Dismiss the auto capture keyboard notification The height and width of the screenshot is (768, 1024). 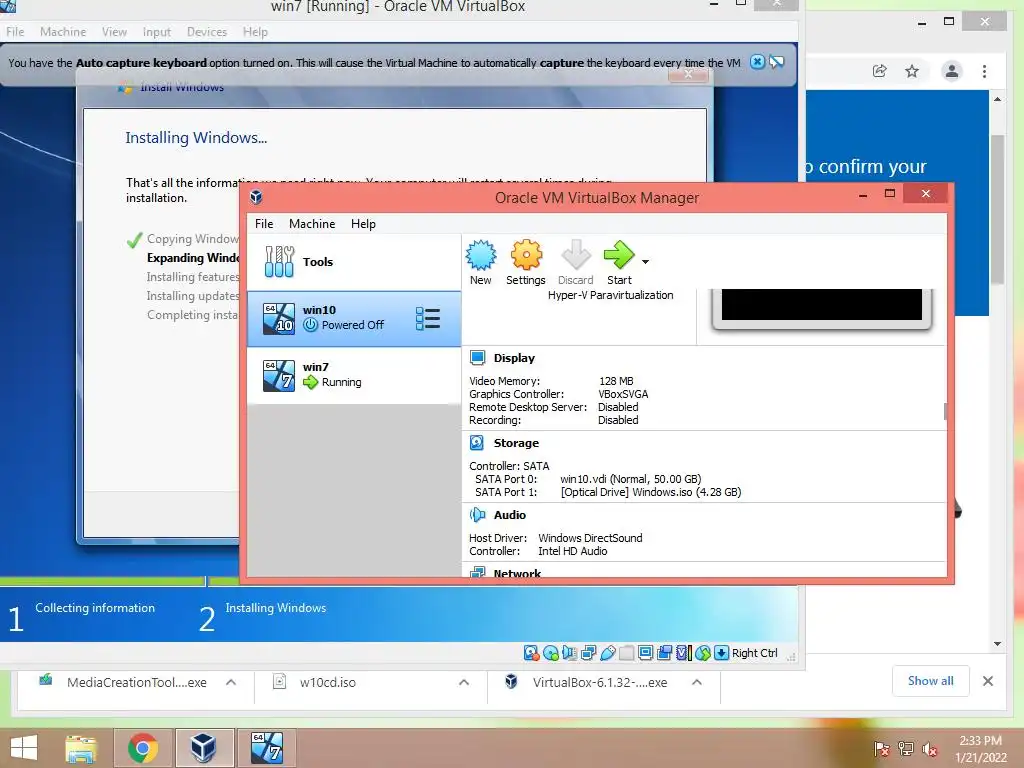point(757,62)
